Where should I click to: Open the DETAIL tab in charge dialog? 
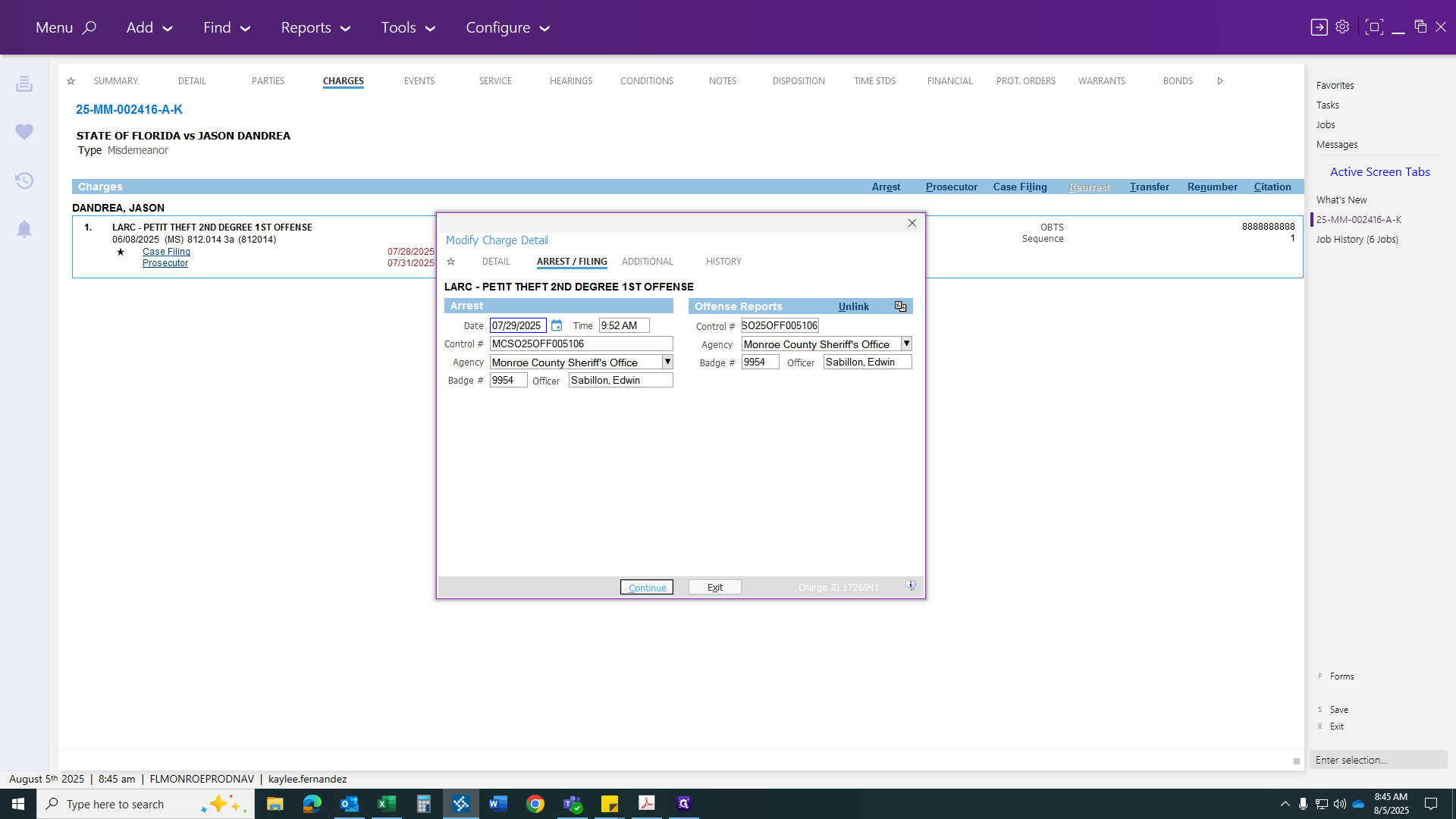pyautogui.click(x=496, y=262)
